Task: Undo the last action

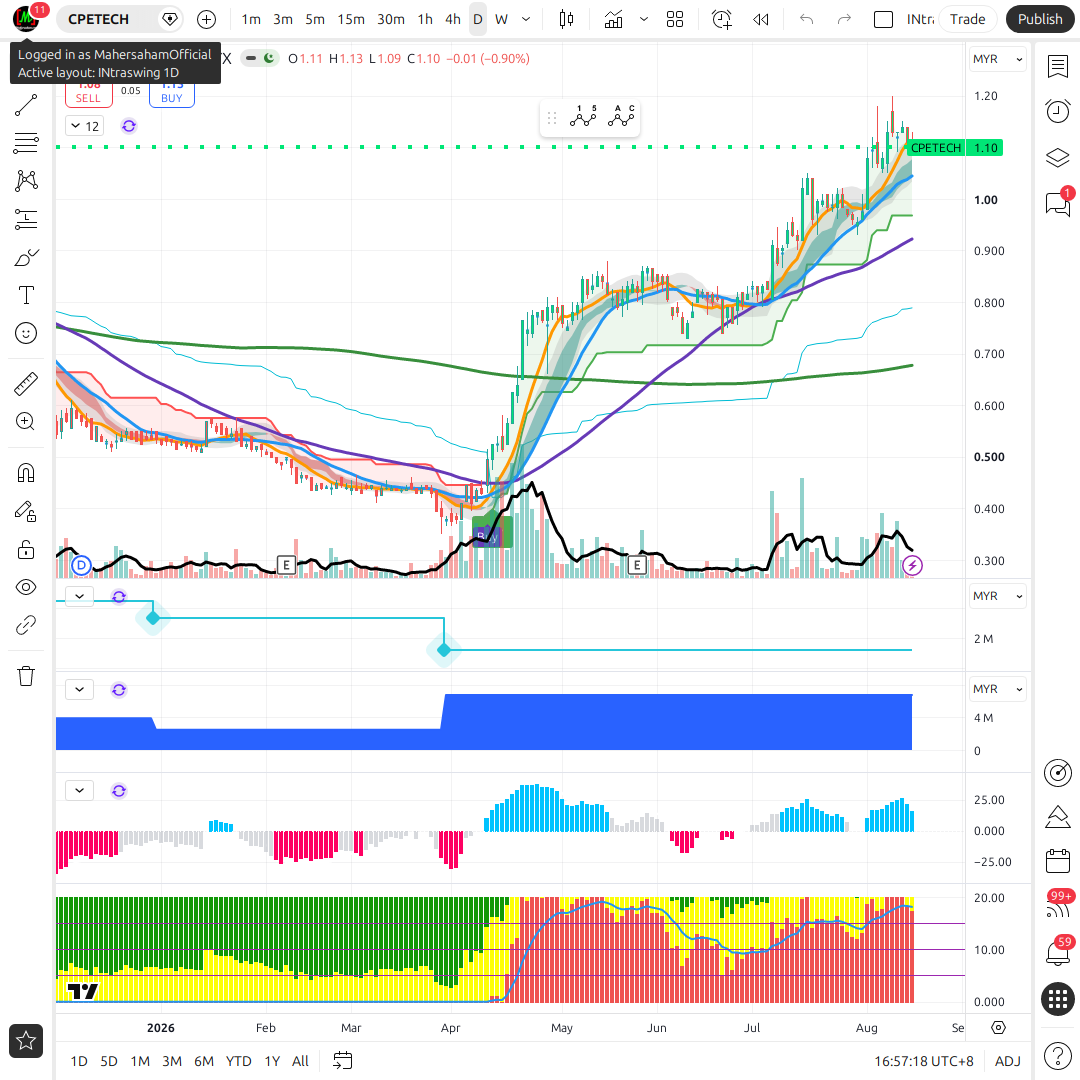Action: pos(807,19)
